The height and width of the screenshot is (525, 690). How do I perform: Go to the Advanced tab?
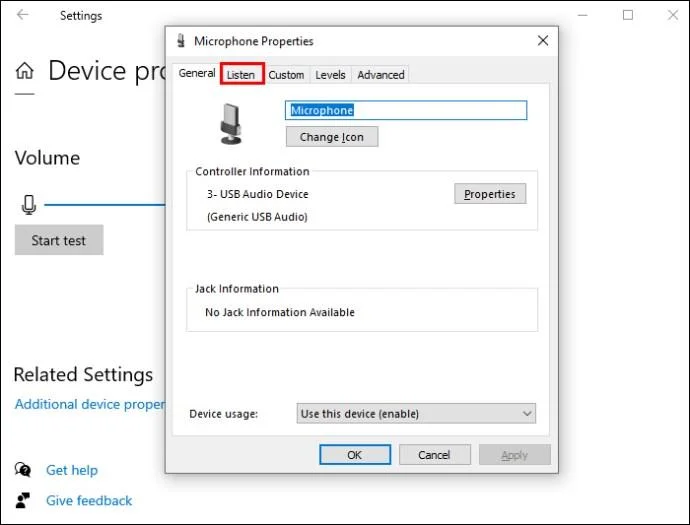tap(381, 75)
